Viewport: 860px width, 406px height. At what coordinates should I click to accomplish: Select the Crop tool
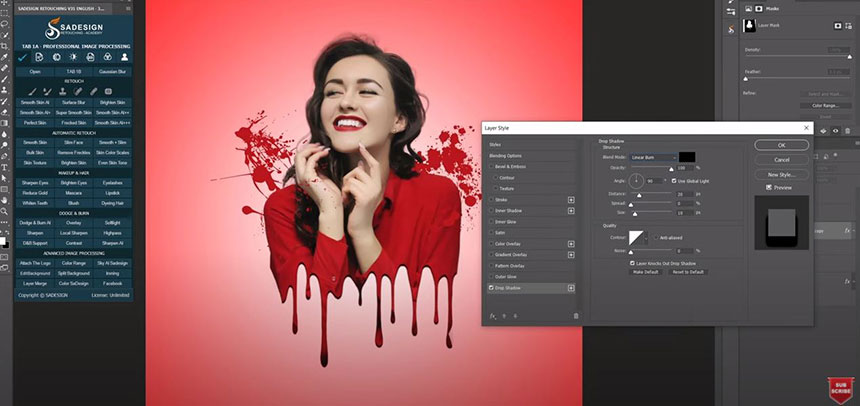4,46
